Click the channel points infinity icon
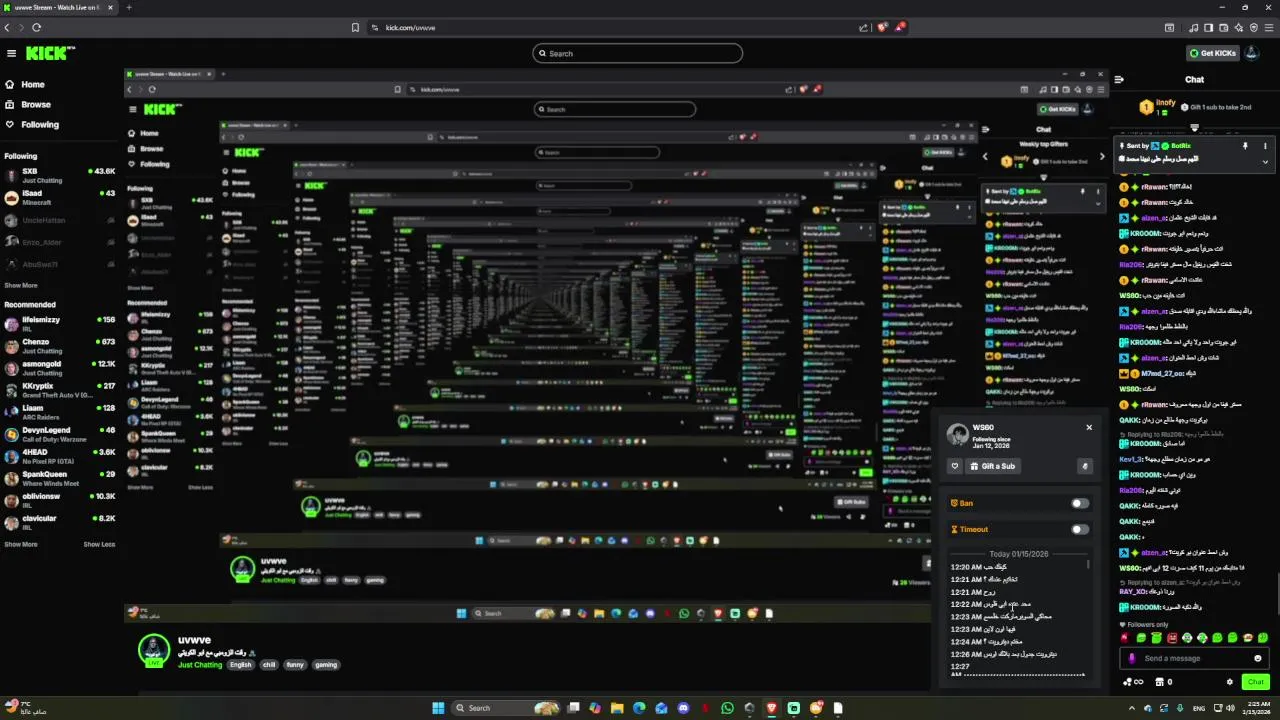This screenshot has width=1280, height=720. 1133,682
